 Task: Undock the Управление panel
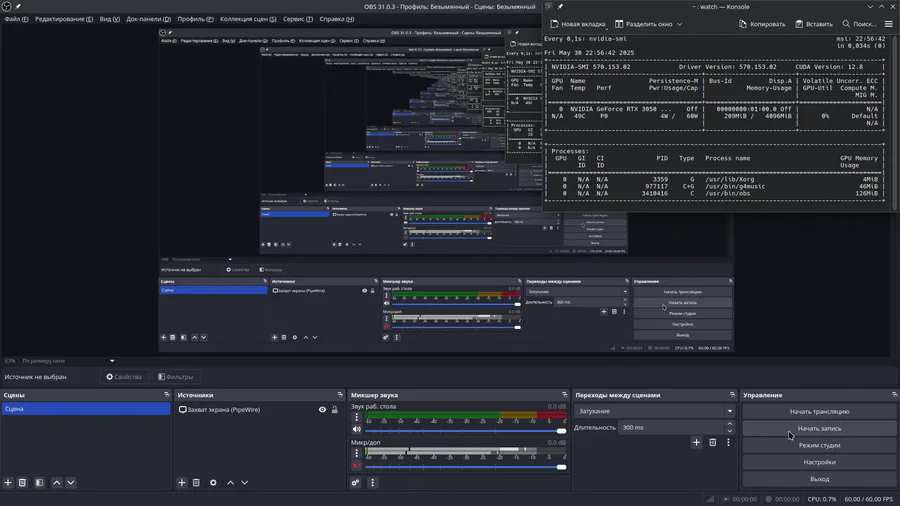click(894, 395)
